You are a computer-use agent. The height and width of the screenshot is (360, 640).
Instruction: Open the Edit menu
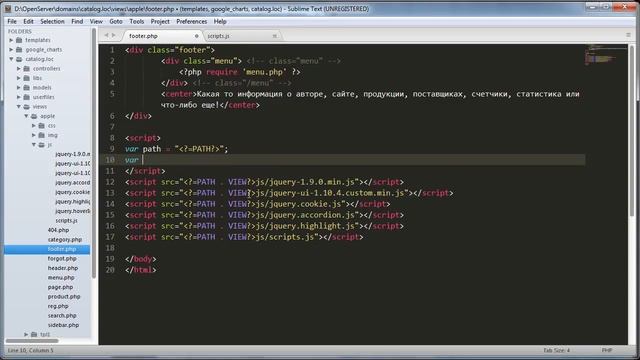click(x=28, y=21)
